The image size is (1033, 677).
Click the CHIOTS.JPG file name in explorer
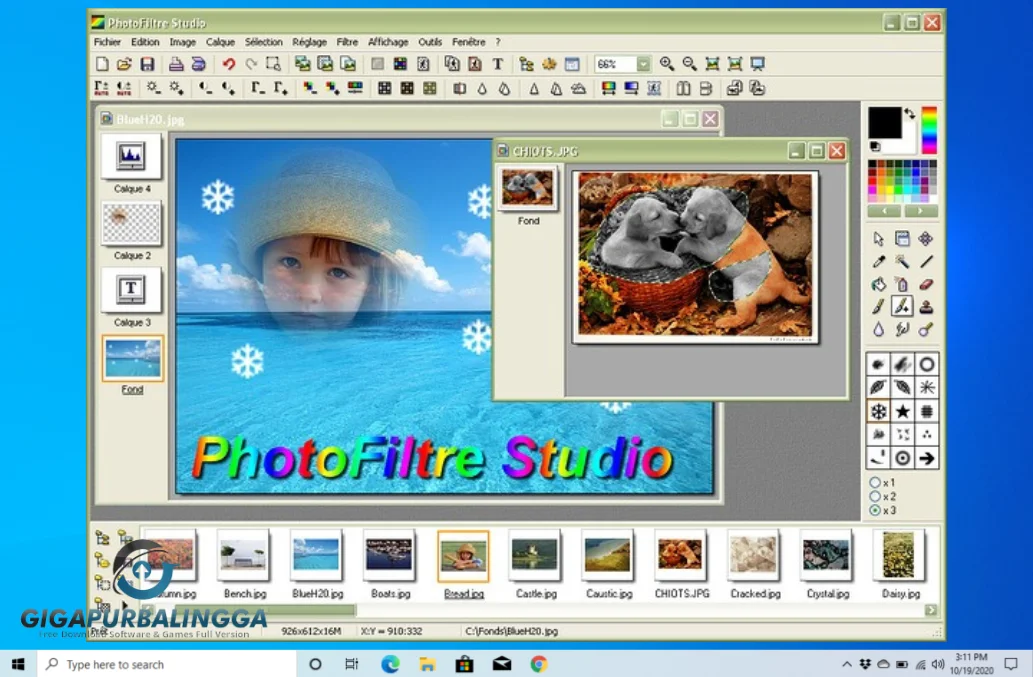pos(682,593)
